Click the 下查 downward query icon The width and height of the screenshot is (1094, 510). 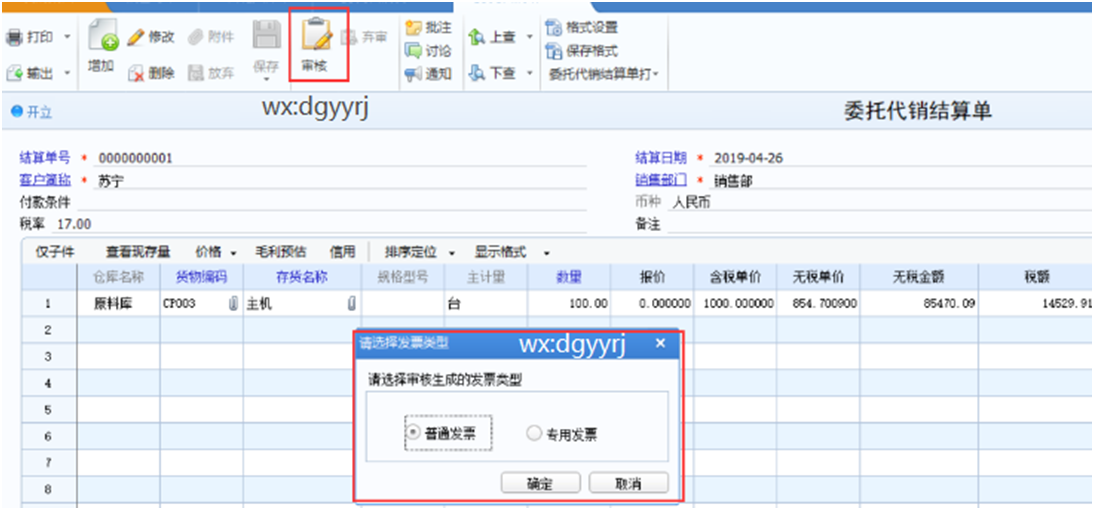(x=478, y=73)
